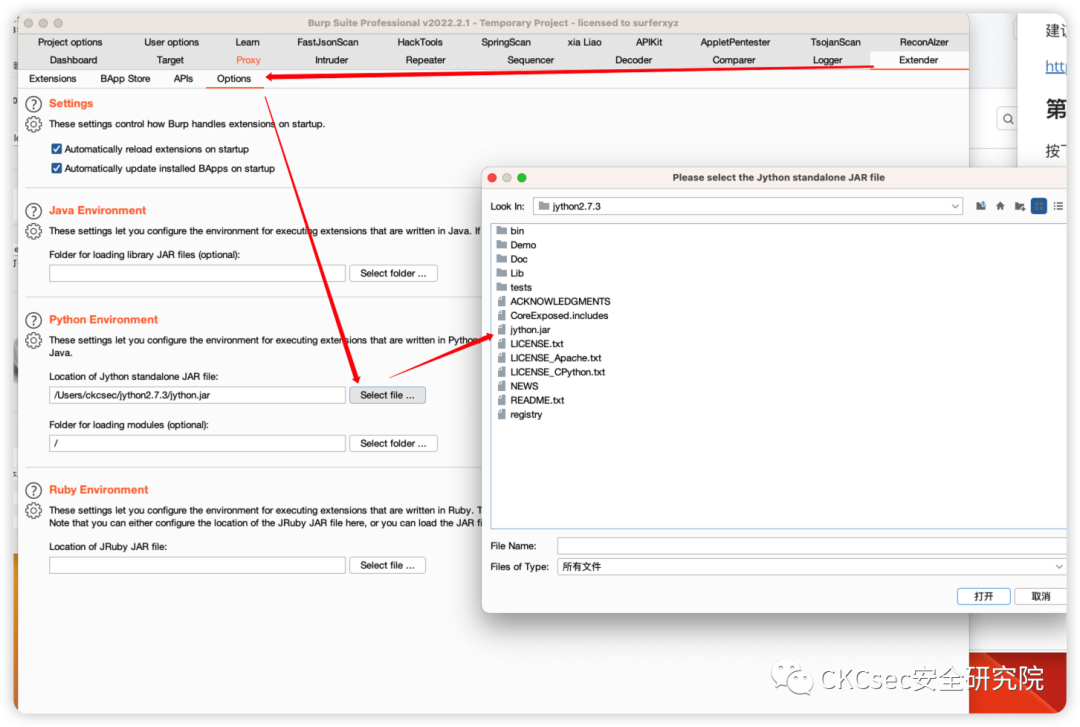
Task: Toggle Automatically reload extensions on startup
Action: coord(57,149)
